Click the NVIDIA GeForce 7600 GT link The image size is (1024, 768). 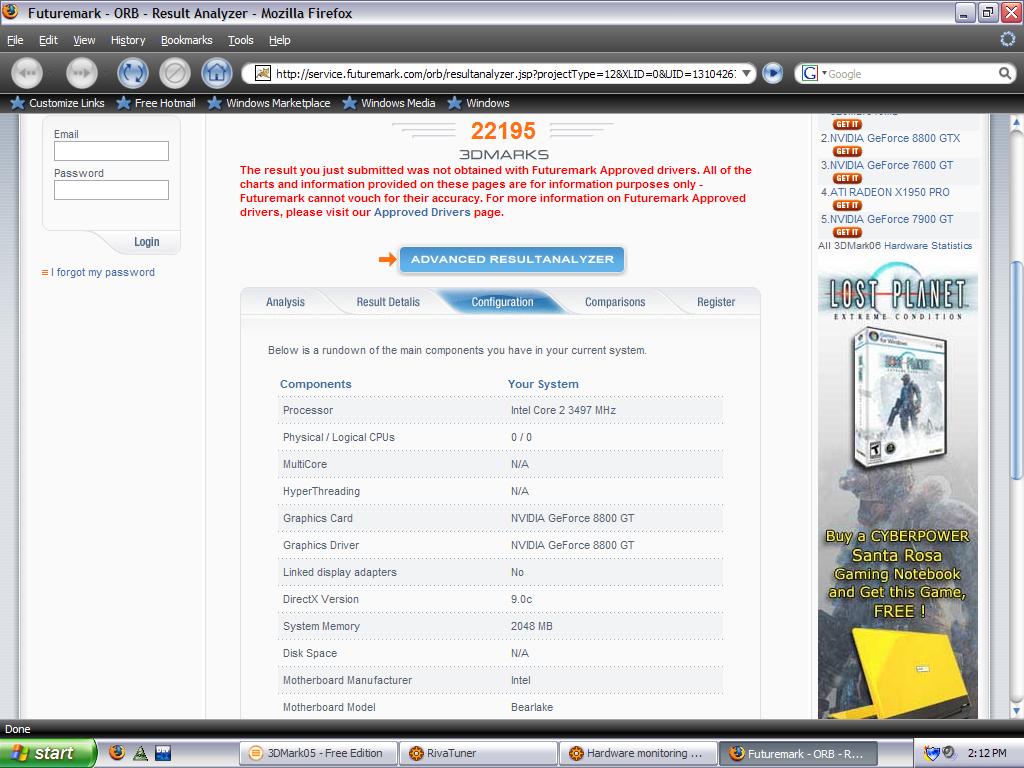click(891, 165)
